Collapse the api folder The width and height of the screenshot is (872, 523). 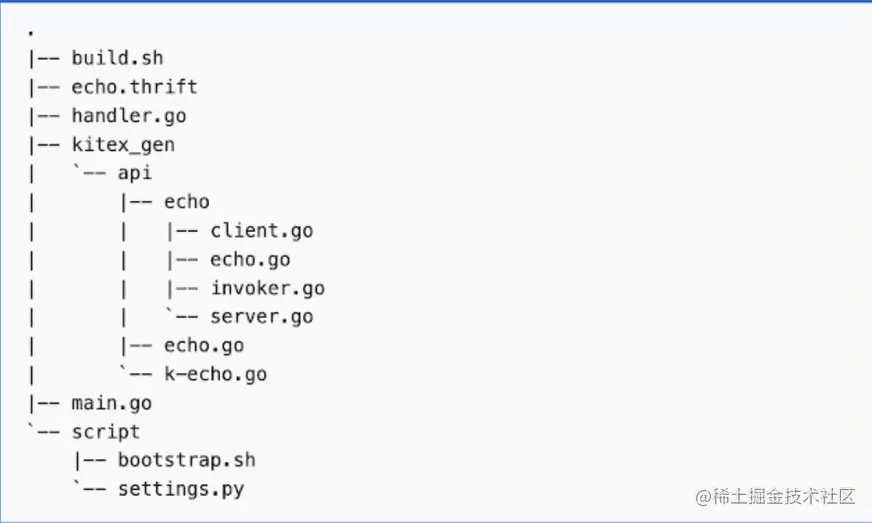pyautogui.click(x=134, y=173)
